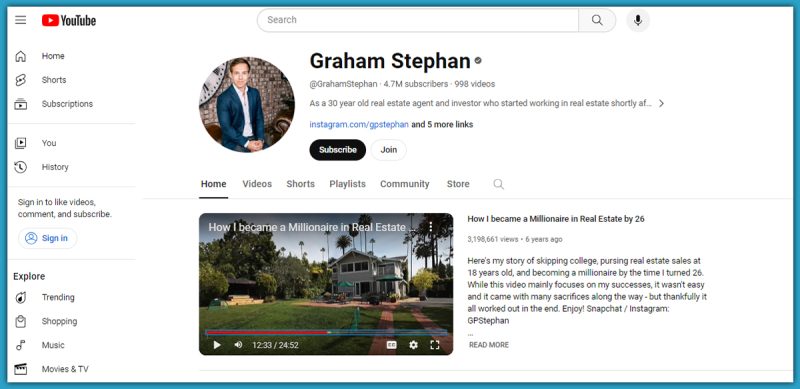Click the '3,198,661 views' text
The width and height of the screenshot is (800, 389).
pyautogui.click(x=493, y=239)
